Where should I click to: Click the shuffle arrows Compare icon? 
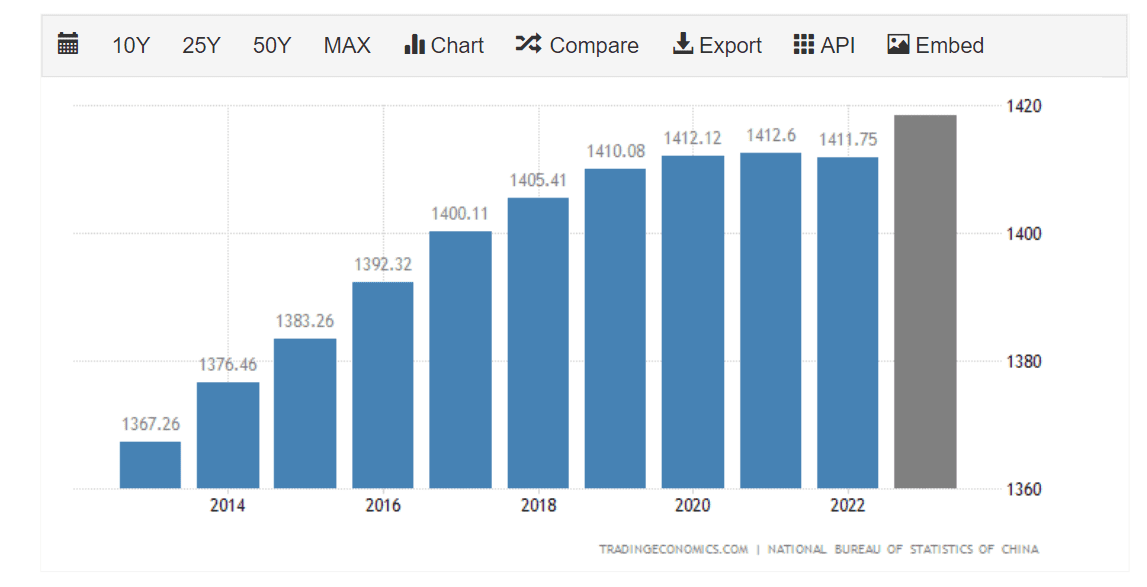(528, 44)
